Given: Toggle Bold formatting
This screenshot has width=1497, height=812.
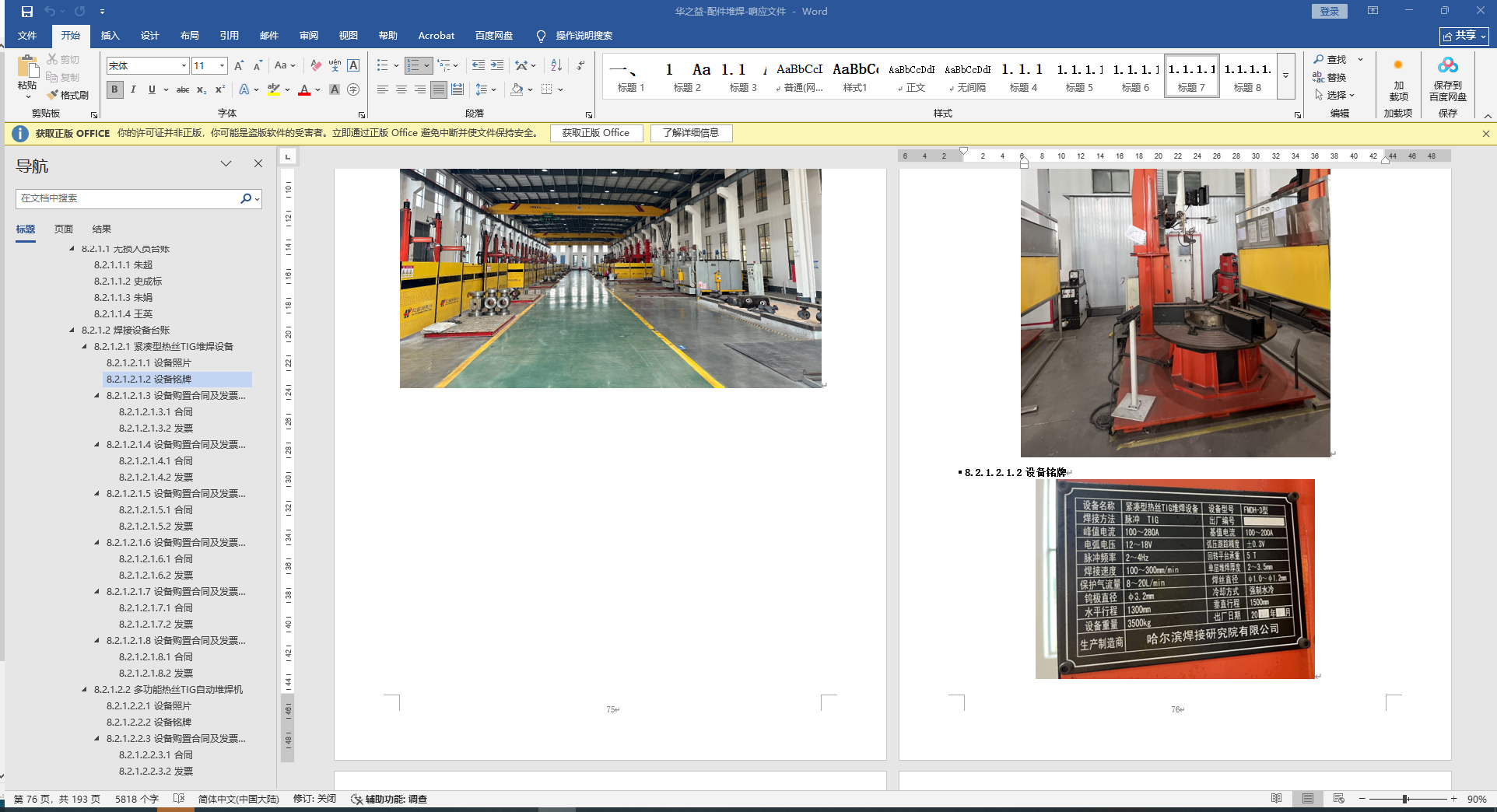Looking at the screenshot, I should [x=115, y=90].
